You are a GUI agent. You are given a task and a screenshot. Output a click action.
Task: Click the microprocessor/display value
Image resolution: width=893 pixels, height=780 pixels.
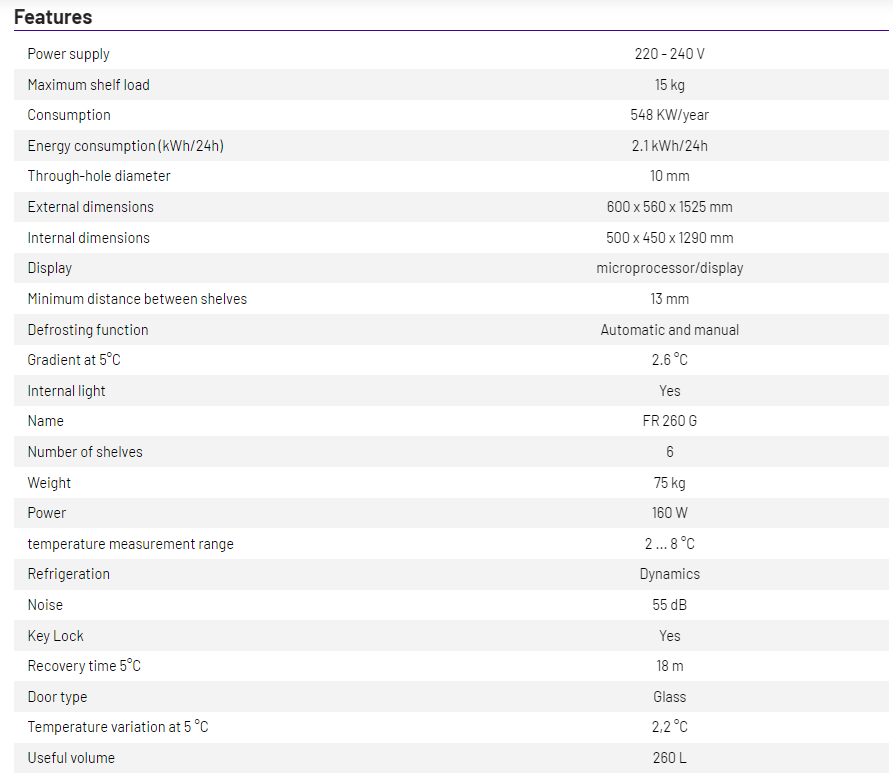(669, 268)
